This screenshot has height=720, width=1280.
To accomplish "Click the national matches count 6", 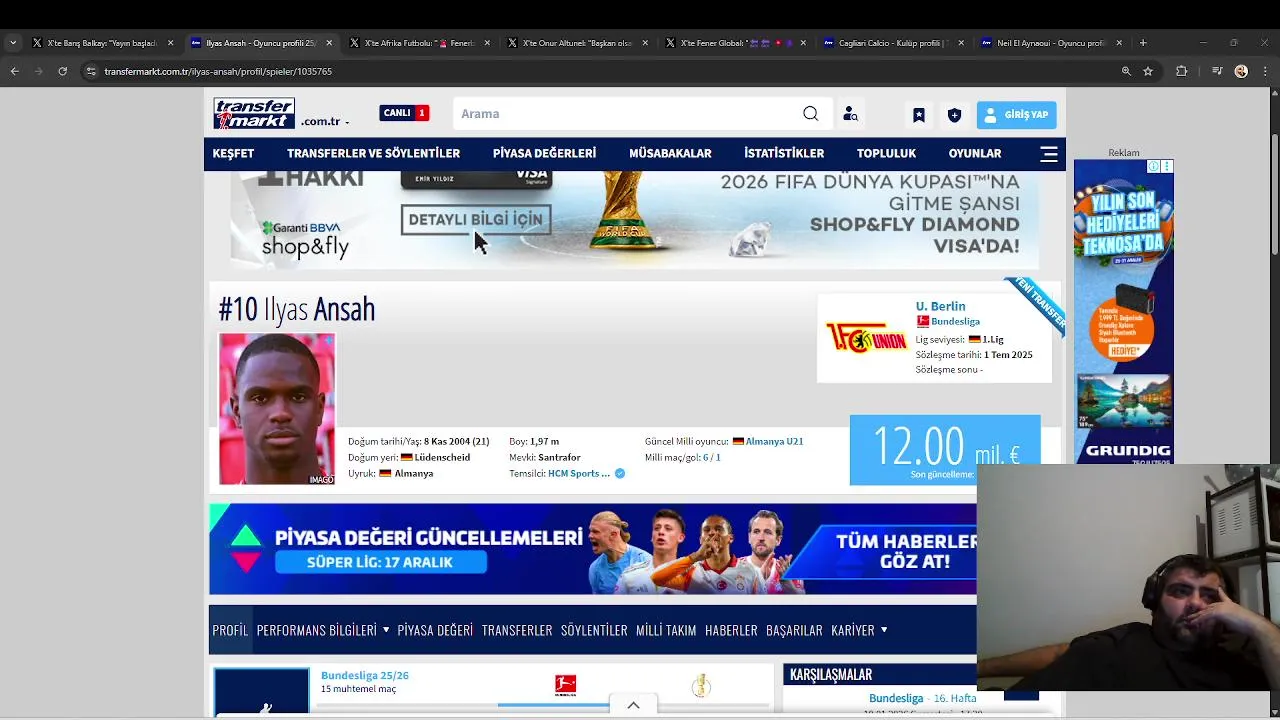I will pyautogui.click(x=706, y=457).
